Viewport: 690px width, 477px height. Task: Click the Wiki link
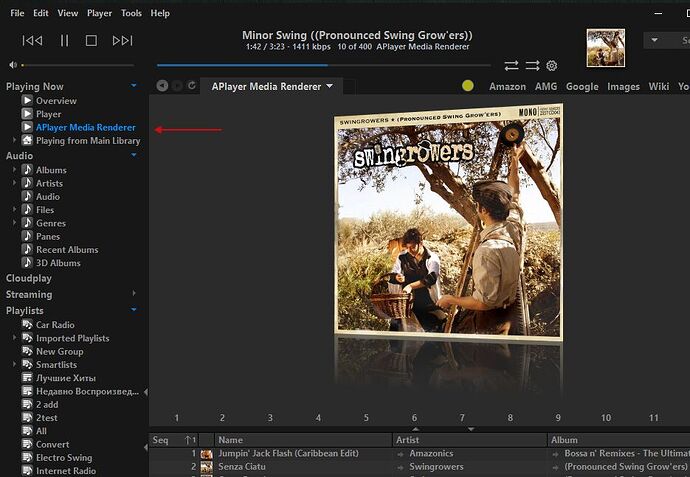tap(658, 86)
